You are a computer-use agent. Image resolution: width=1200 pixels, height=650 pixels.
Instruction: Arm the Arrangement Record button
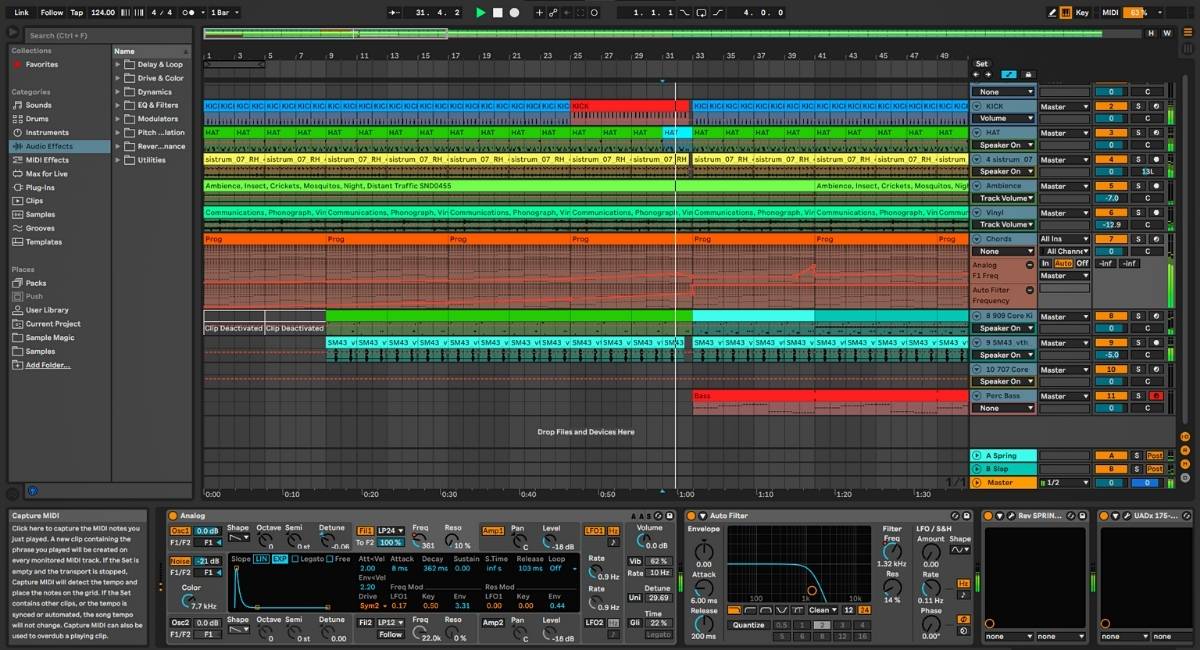(x=514, y=12)
